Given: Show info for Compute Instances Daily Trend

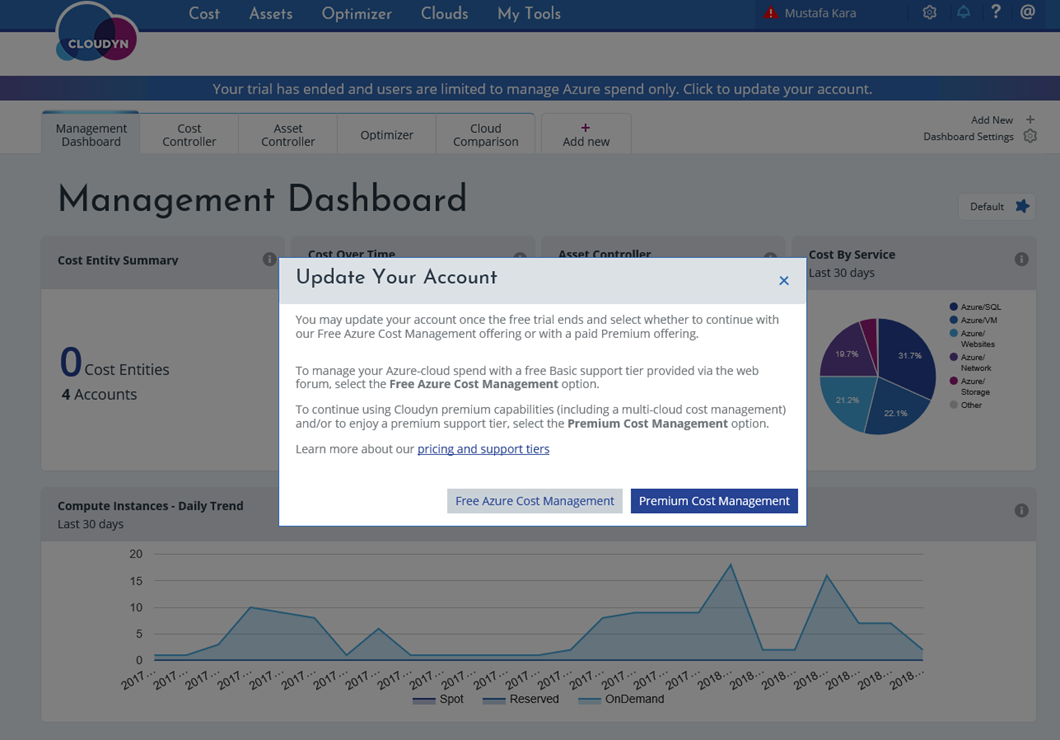Looking at the screenshot, I should pyautogui.click(x=1021, y=511).
